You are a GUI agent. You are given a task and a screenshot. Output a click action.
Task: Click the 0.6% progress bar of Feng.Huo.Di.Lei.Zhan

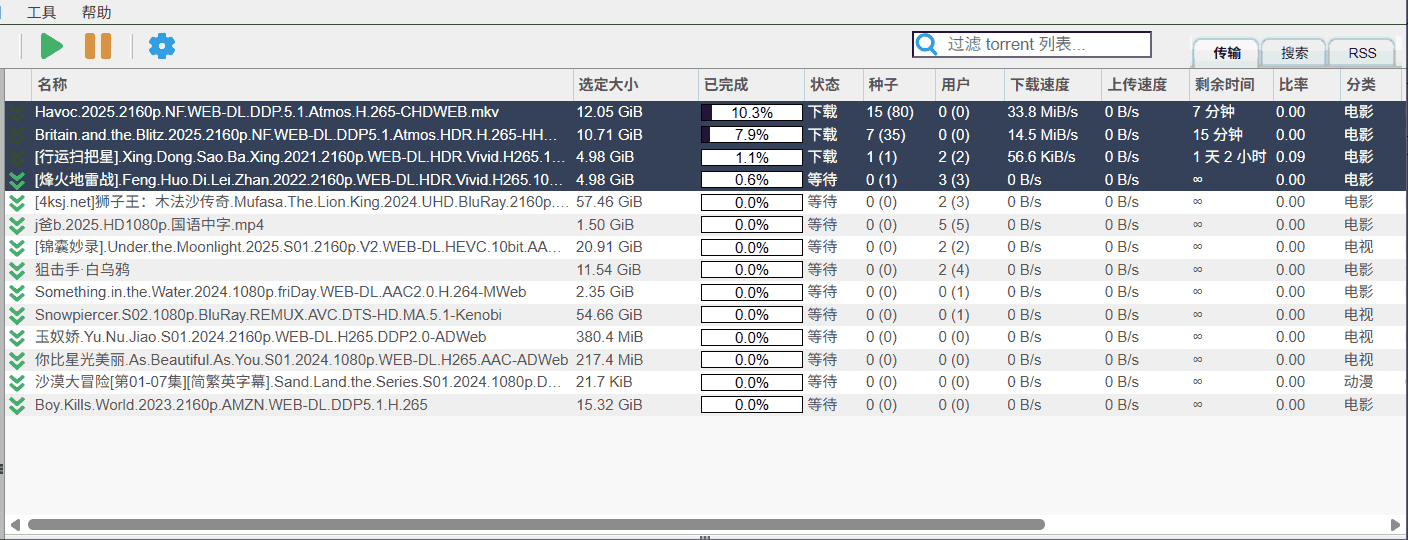pyautogui.click(x=752, y=180)
